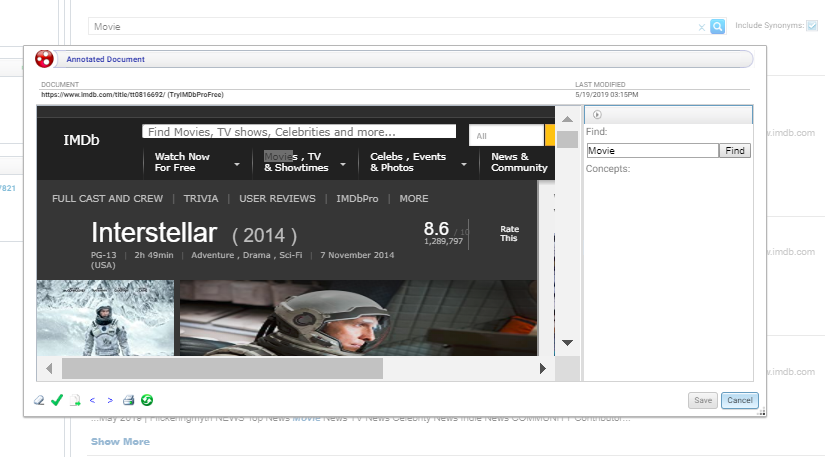Image resolution: width=825 pixels, height=457 pixels.
Task: Click the Find button
Action: point(735,151)
